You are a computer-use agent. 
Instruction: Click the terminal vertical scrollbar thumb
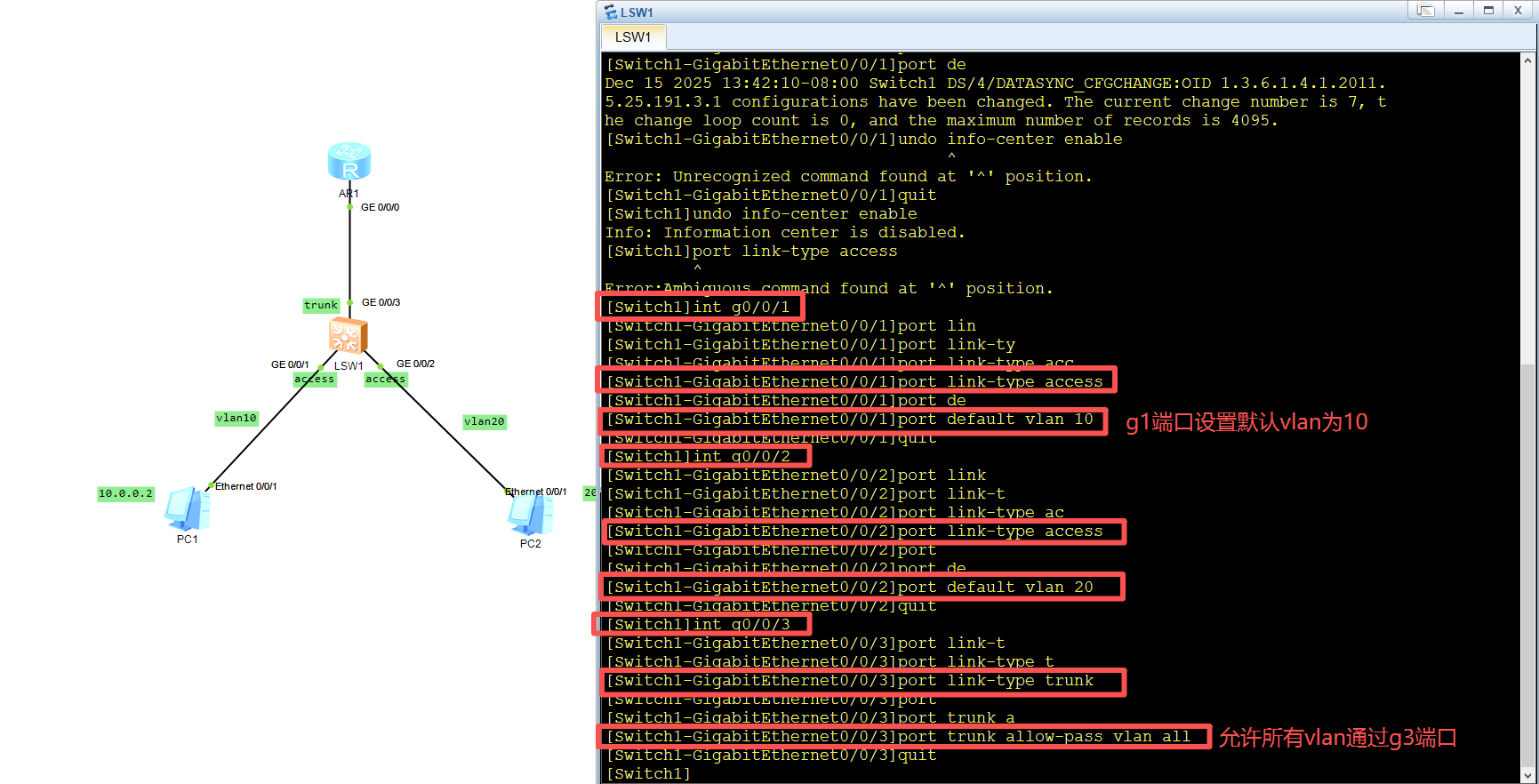click(x=1528, y=564)
